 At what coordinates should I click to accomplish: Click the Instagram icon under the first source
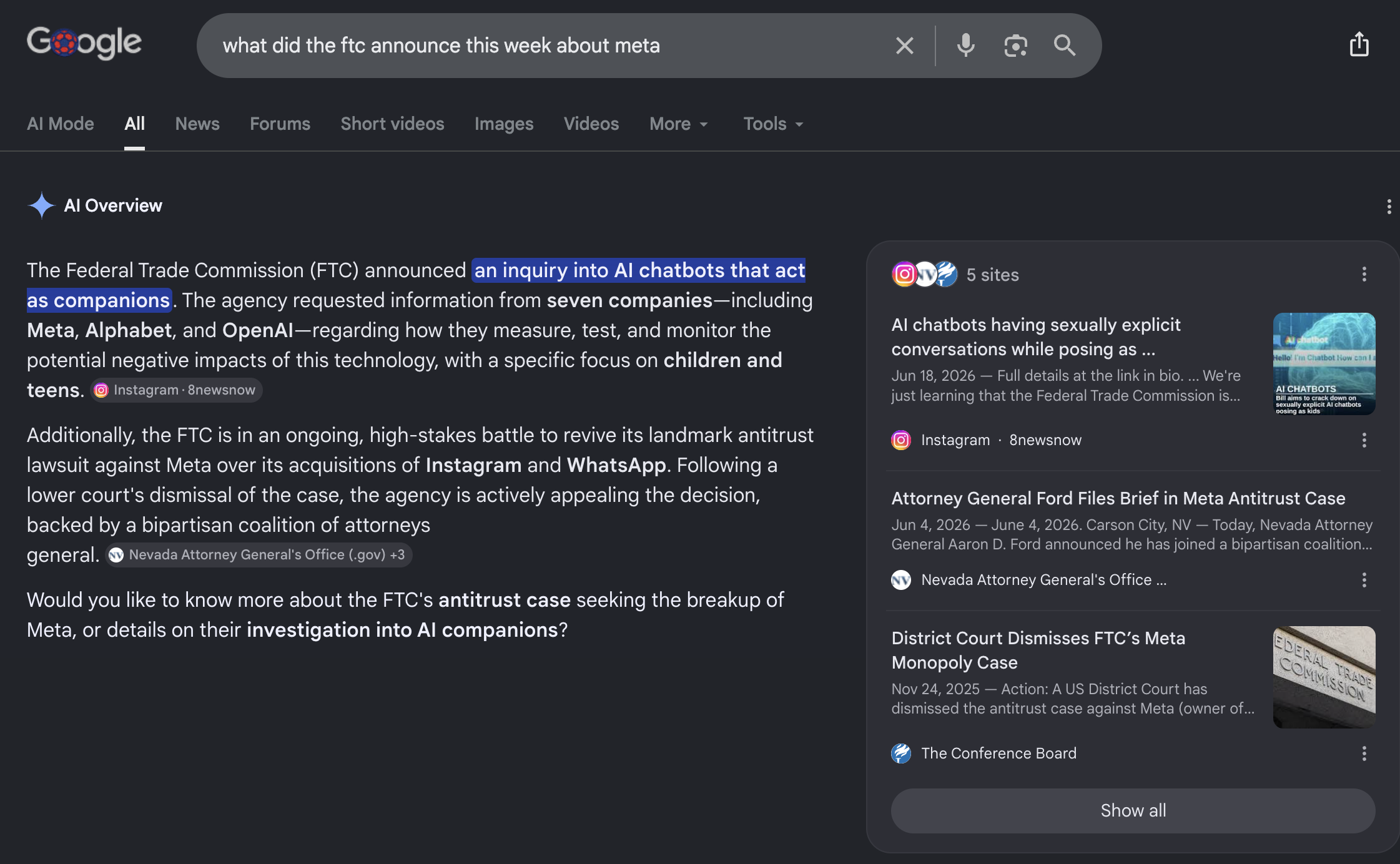tap(900, 440)
